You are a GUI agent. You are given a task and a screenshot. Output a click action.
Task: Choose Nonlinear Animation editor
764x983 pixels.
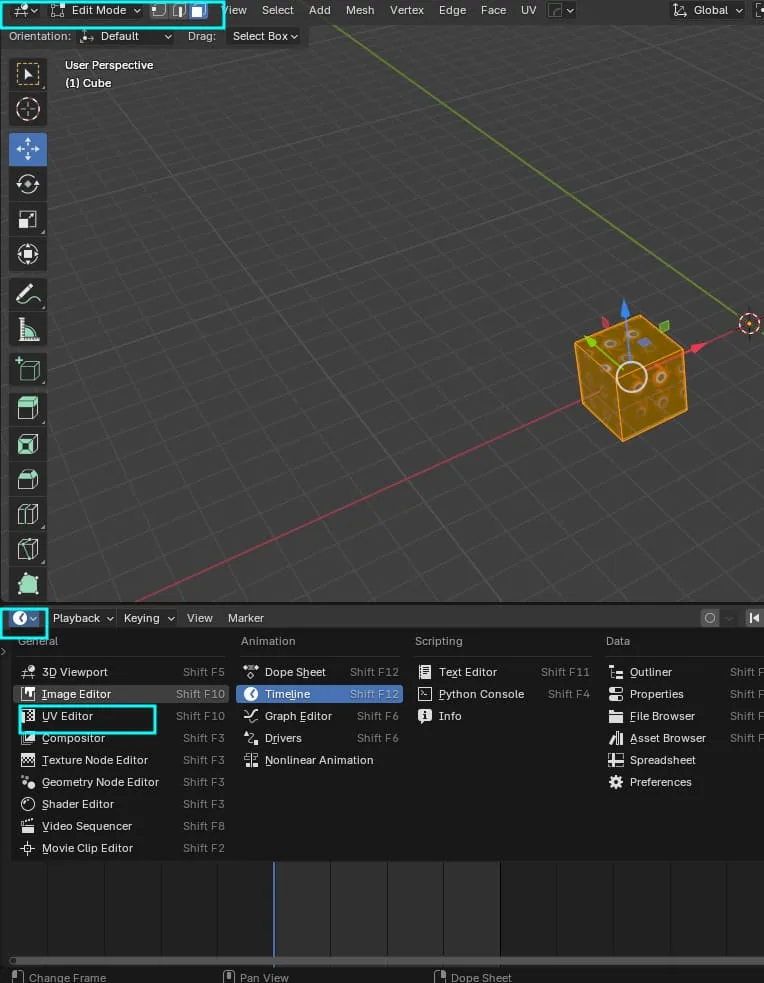[x=320, y=760]
